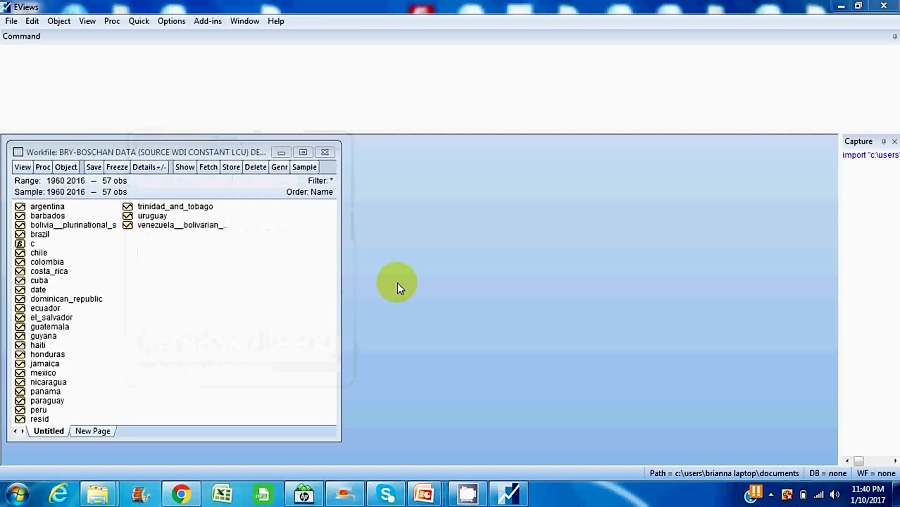The image size is (900, 507).
Task: Open the File menu
Action: point(11,21)
